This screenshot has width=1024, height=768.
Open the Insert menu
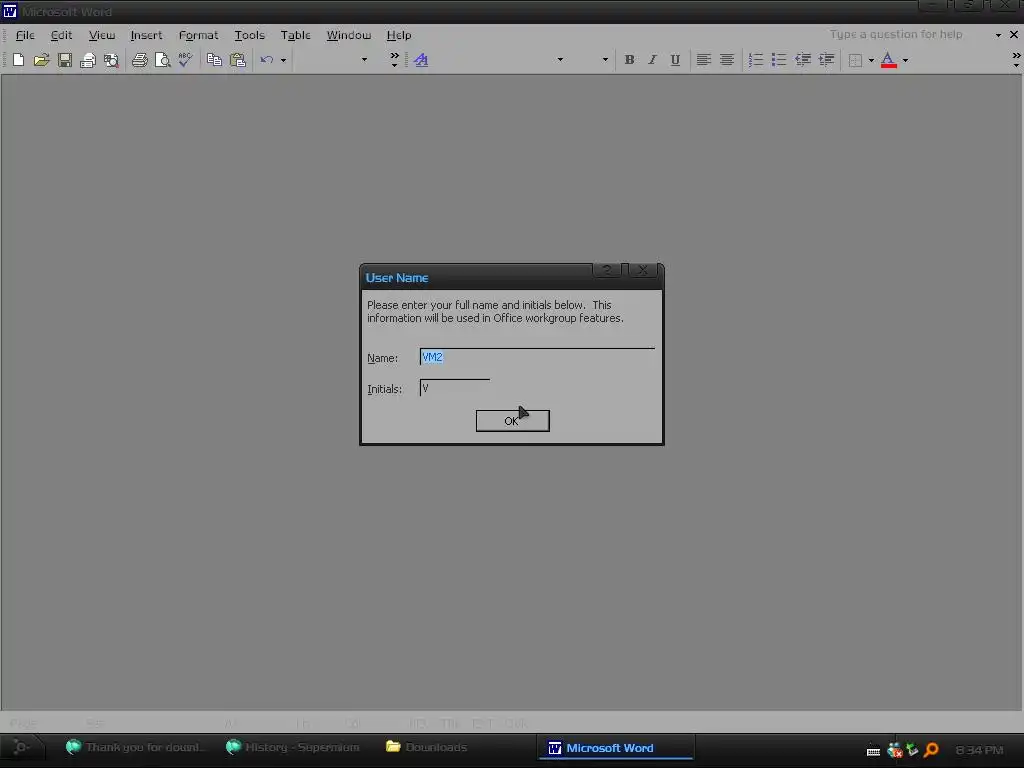(146, 35)
